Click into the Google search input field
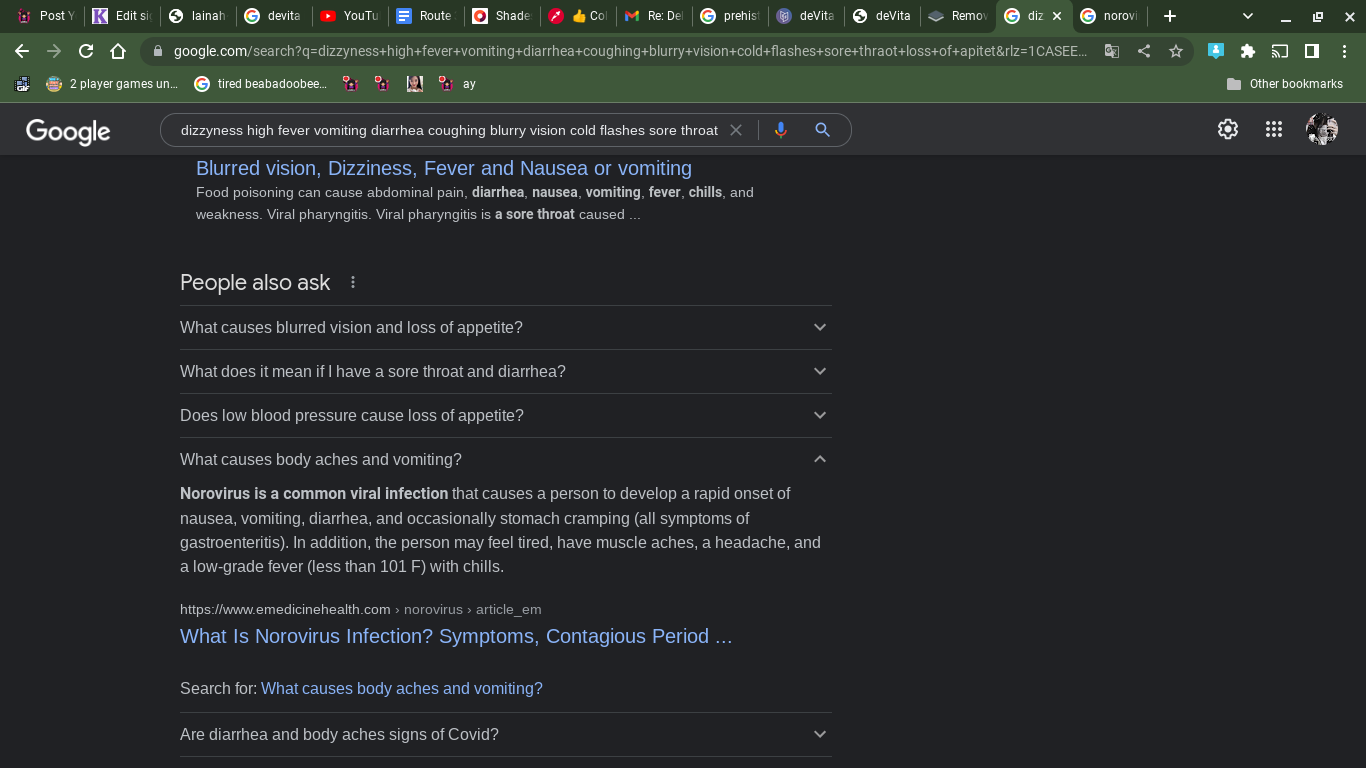This screenshot has width=1366, height=768. (x=448, y=130)
